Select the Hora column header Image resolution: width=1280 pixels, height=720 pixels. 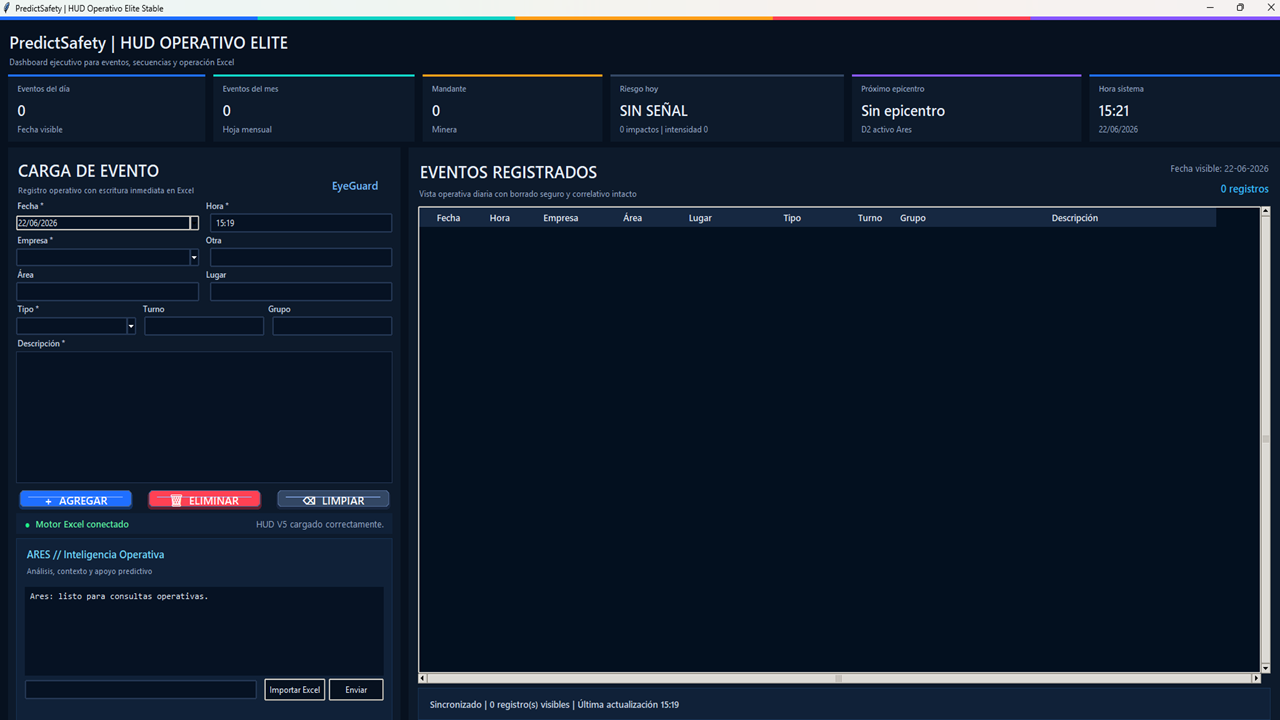coord(500,218)
